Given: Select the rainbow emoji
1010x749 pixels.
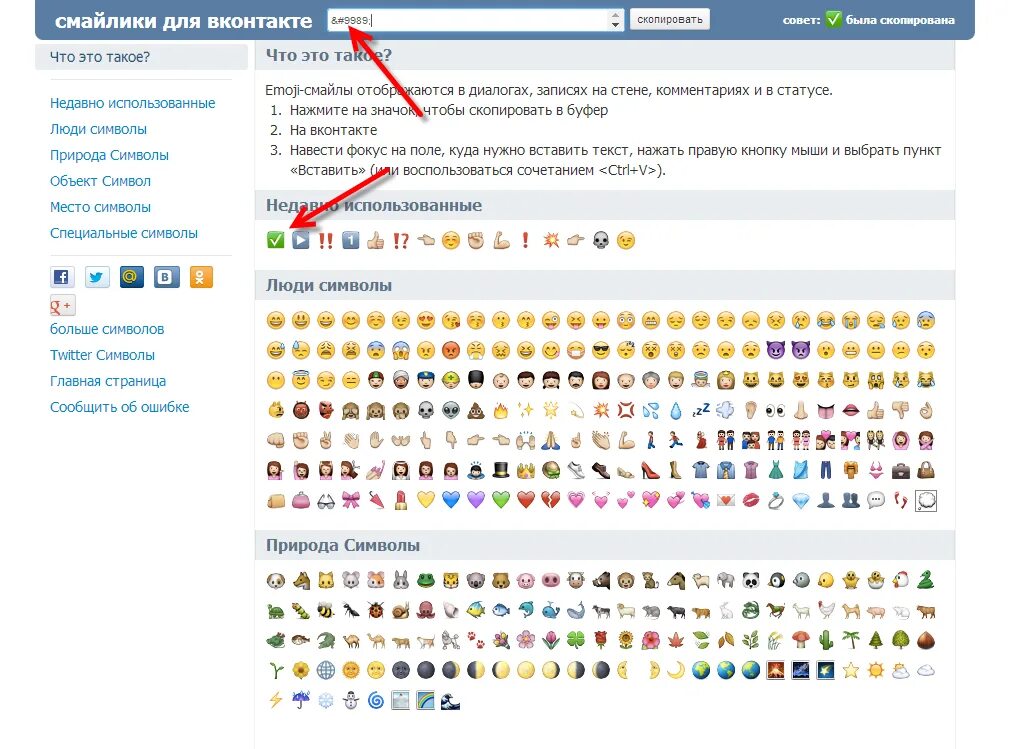Looking at the screenshot, I should pos(426,700).
